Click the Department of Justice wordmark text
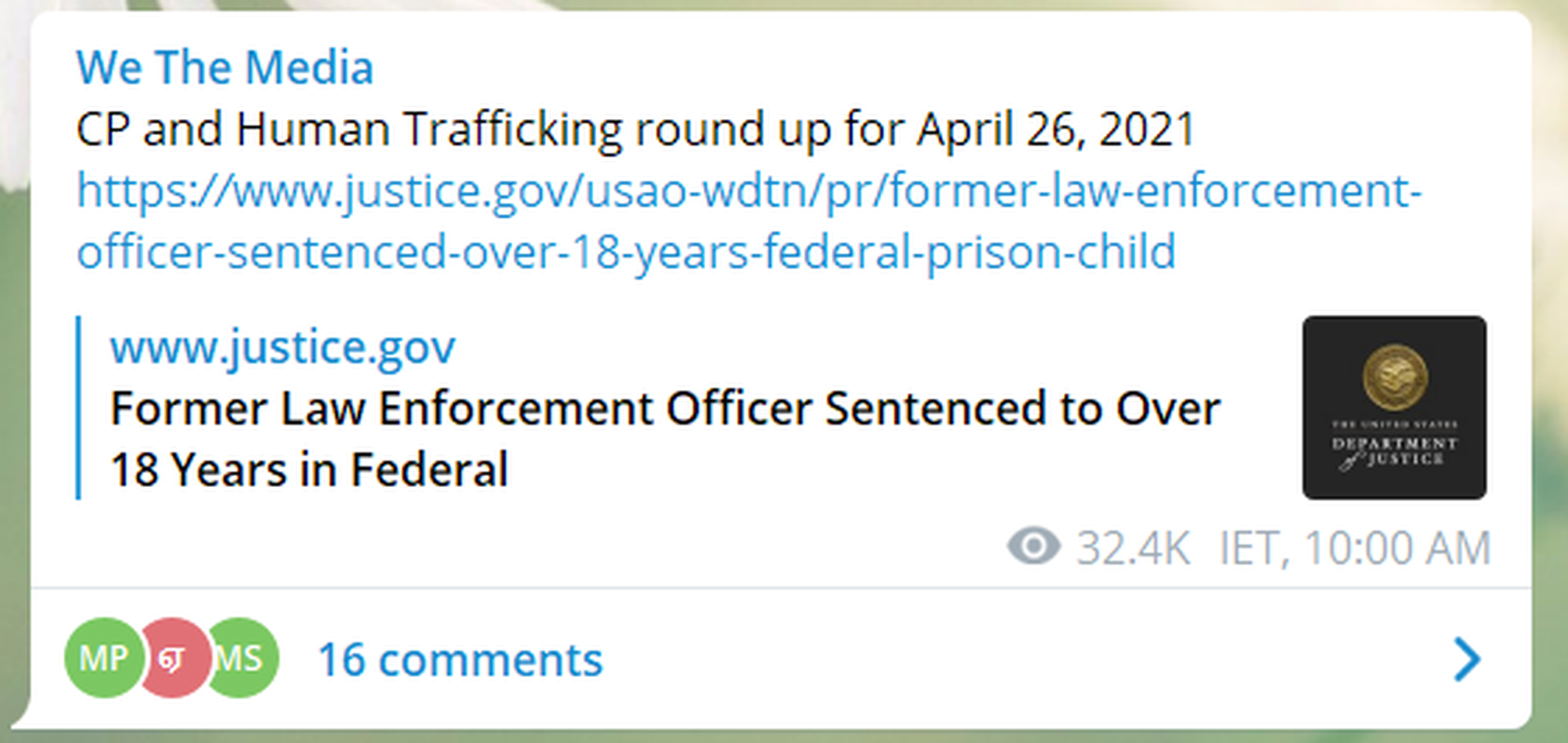The height and width of the screenshot is (743, 1568). coord(1394,451)
